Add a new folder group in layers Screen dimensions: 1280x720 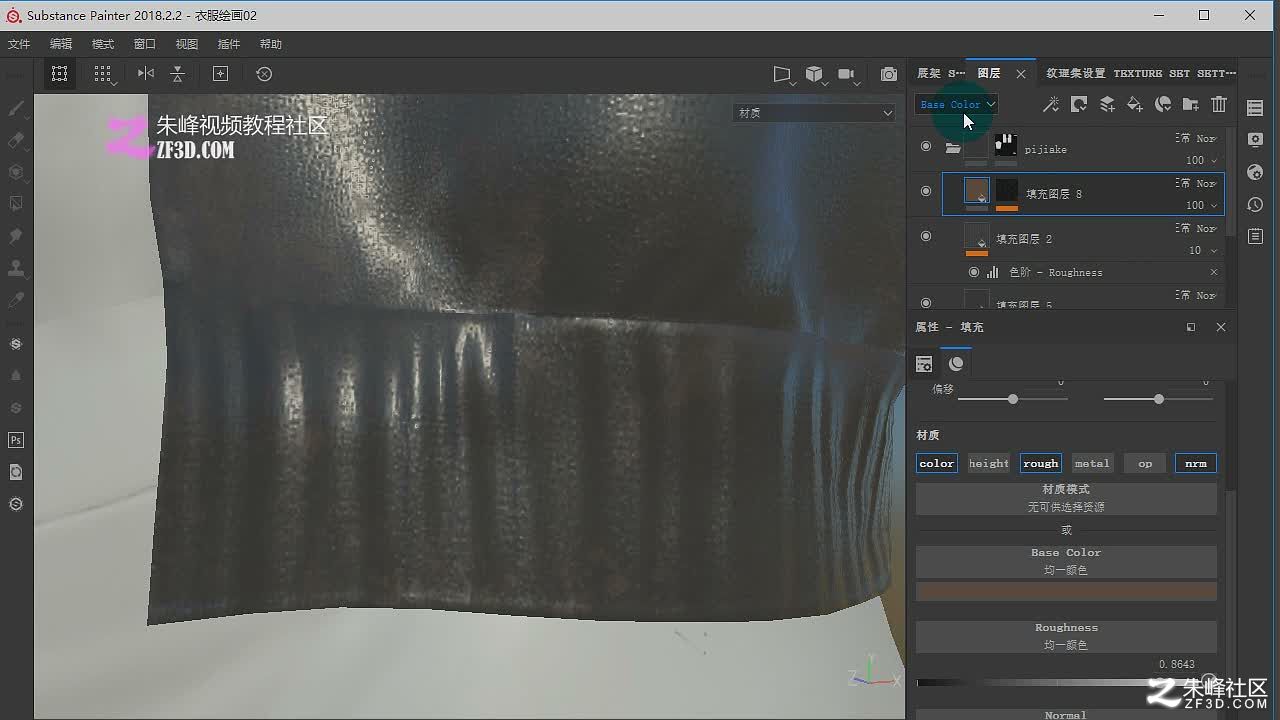pos(1191,104)
